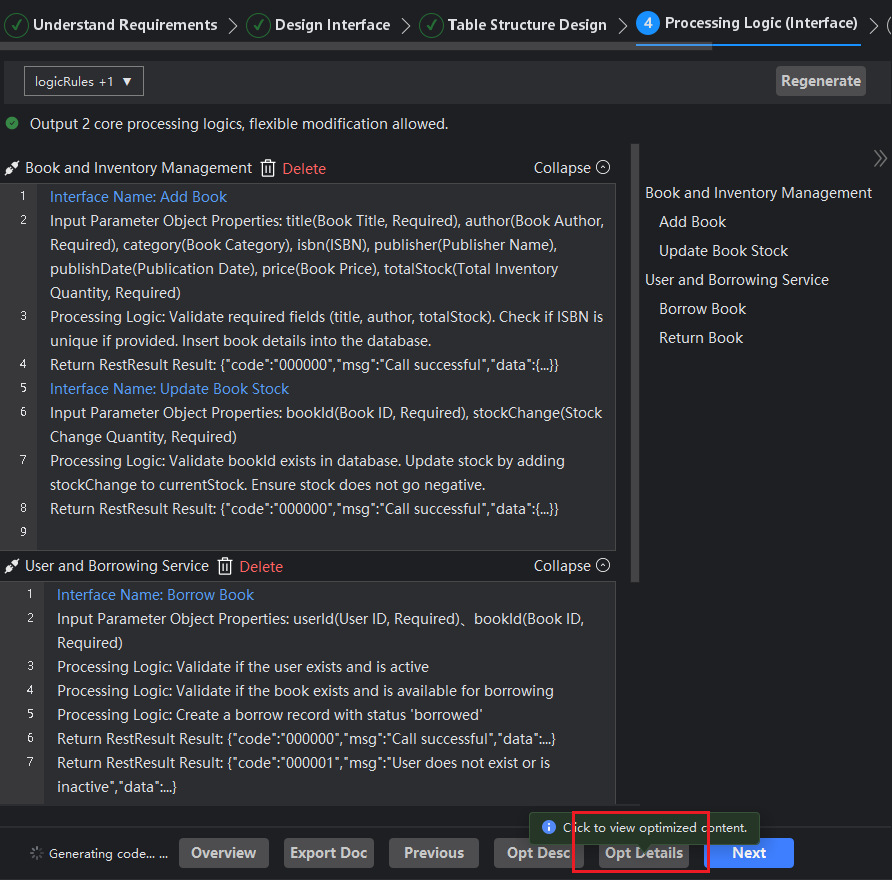The height and width of the screenshot is (880, 892).
Task: Open Opt Details
Action: tap(644, 853)
